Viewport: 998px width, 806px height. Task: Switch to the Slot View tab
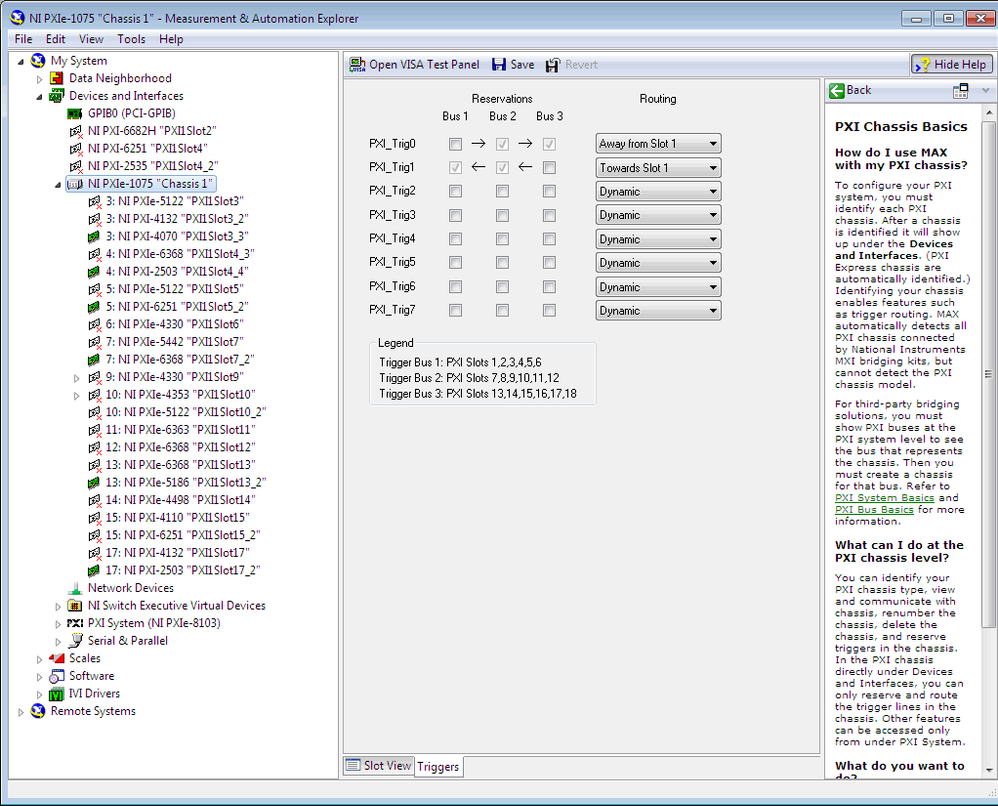[379, 765]
